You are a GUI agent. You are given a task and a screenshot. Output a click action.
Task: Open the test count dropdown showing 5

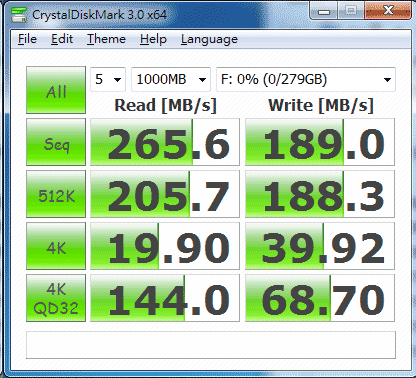(108, 79)
